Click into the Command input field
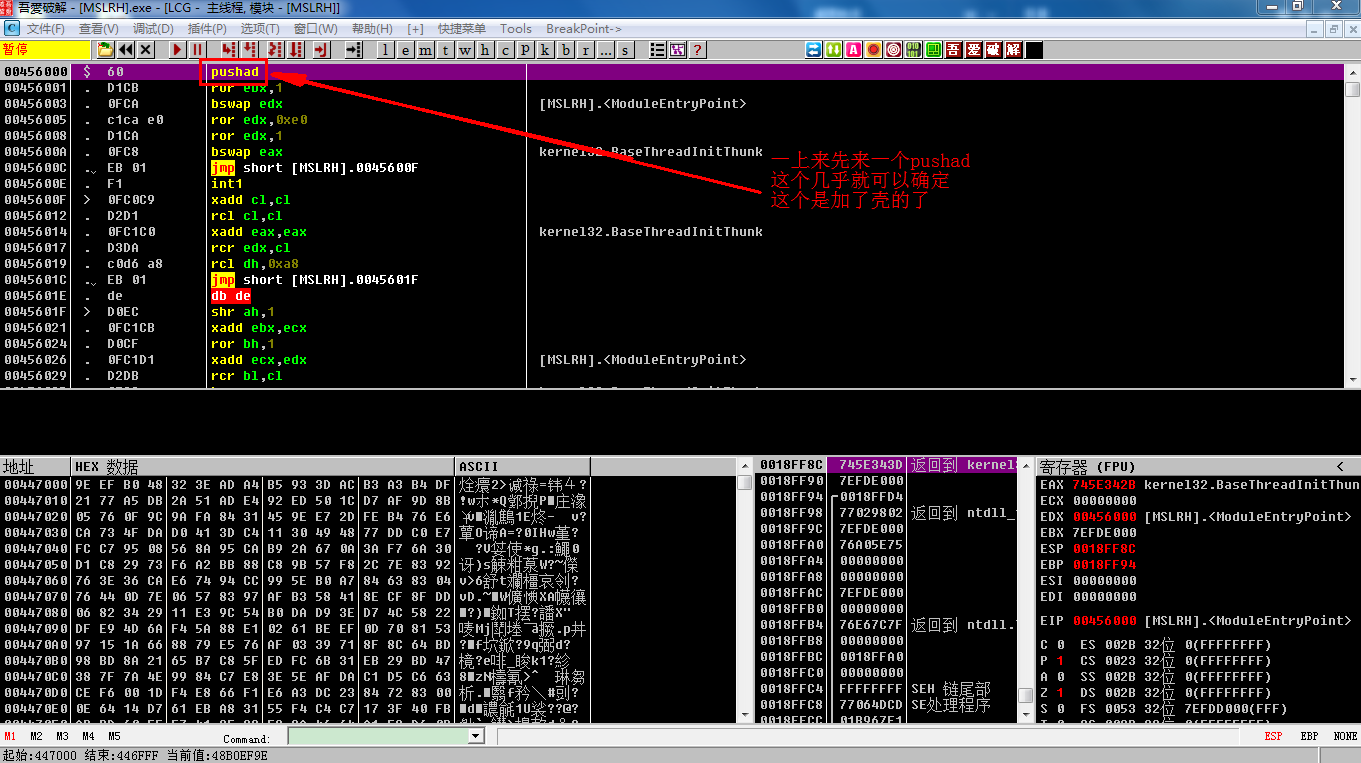The image size is (1361, 763). 378,736
